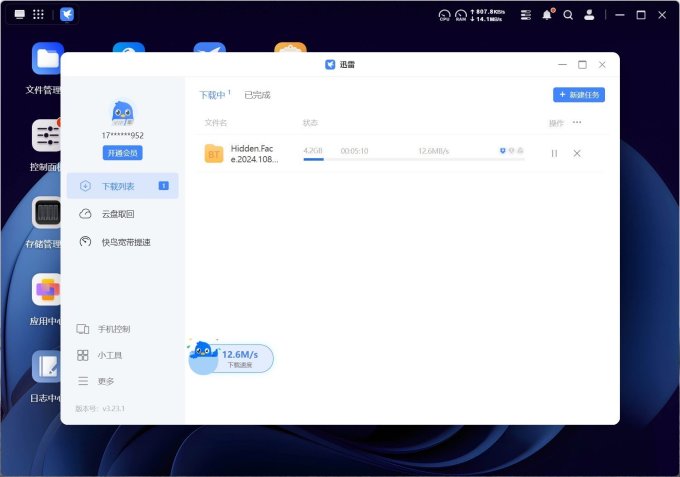
Task: Click the 4.2GB size value
Action: point(313,150)
